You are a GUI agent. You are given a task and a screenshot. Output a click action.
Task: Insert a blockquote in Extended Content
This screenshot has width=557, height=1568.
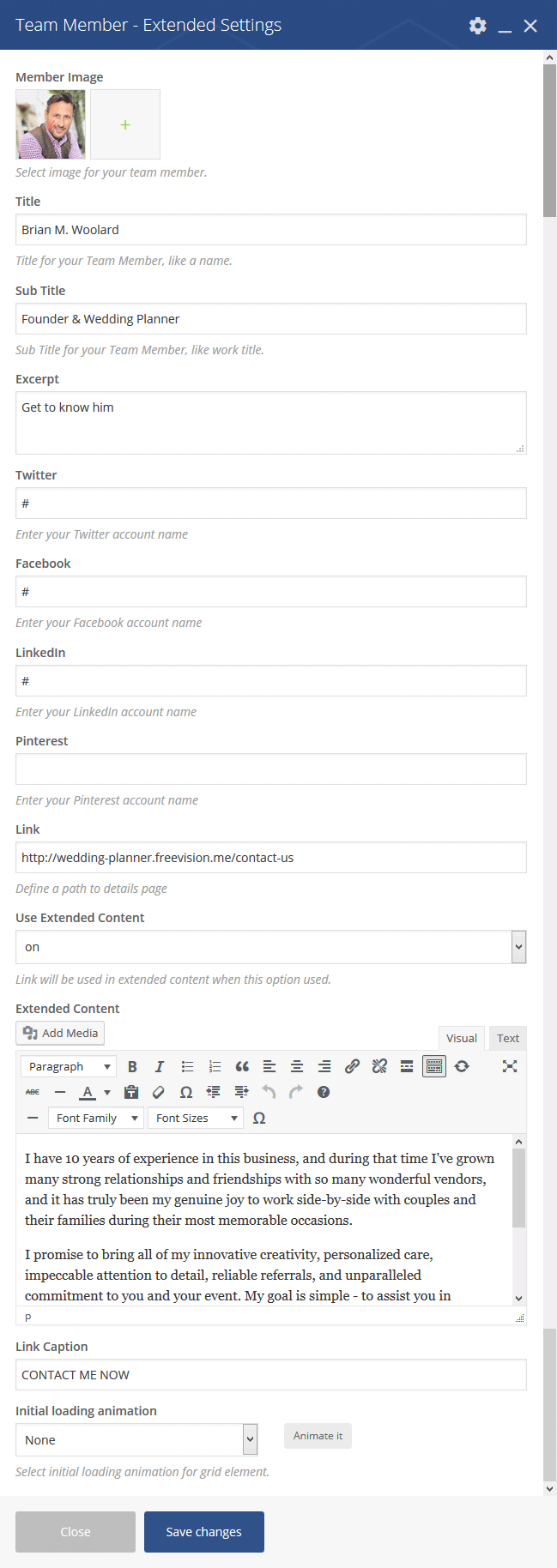pos(242,1066)
